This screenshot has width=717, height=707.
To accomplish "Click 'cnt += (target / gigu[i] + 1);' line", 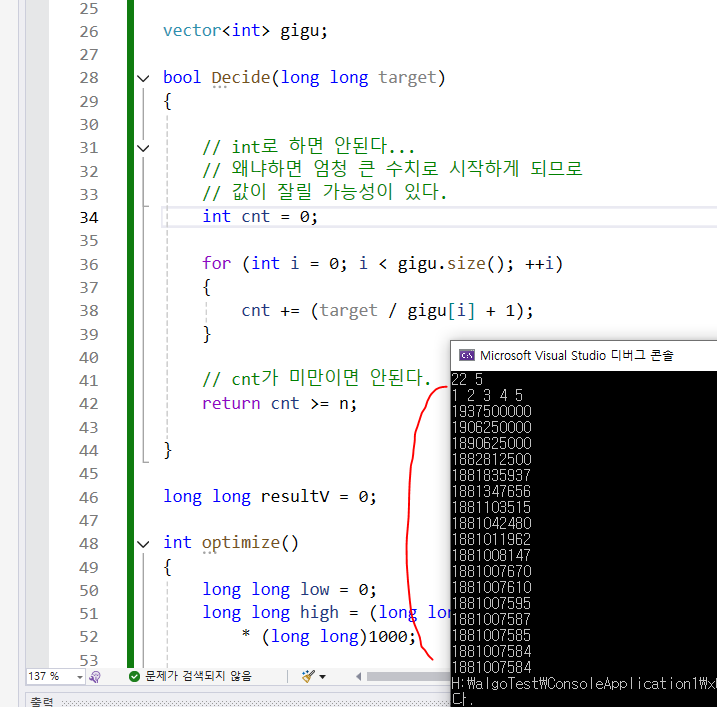I will 387,311.
